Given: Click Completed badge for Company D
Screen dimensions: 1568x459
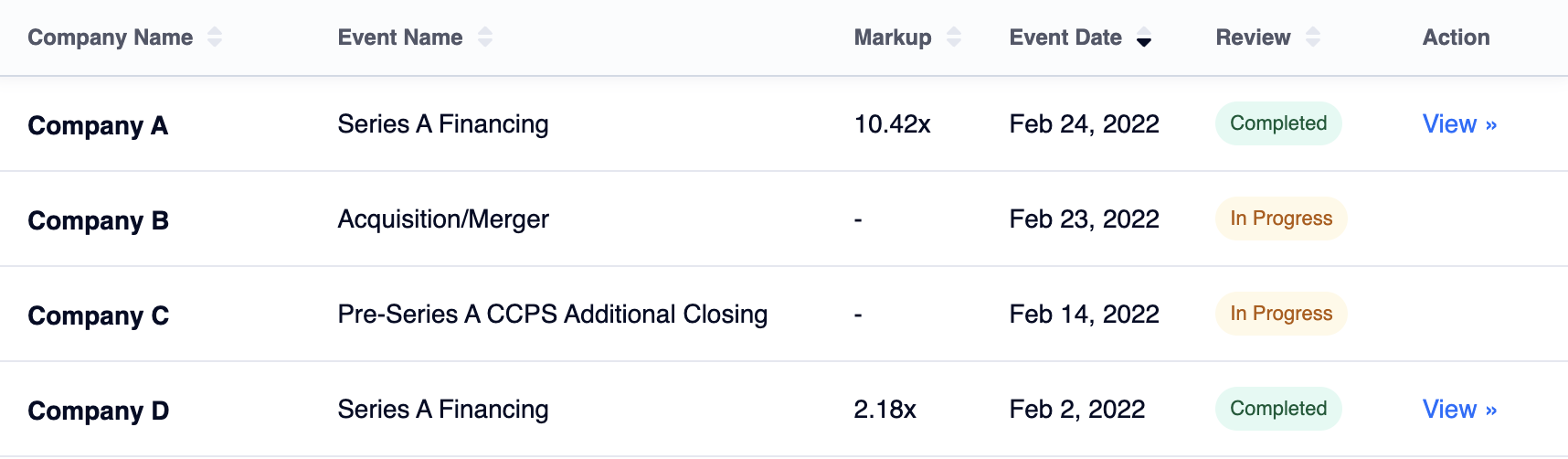Looking at the screenshot, I should point(1278,409).
